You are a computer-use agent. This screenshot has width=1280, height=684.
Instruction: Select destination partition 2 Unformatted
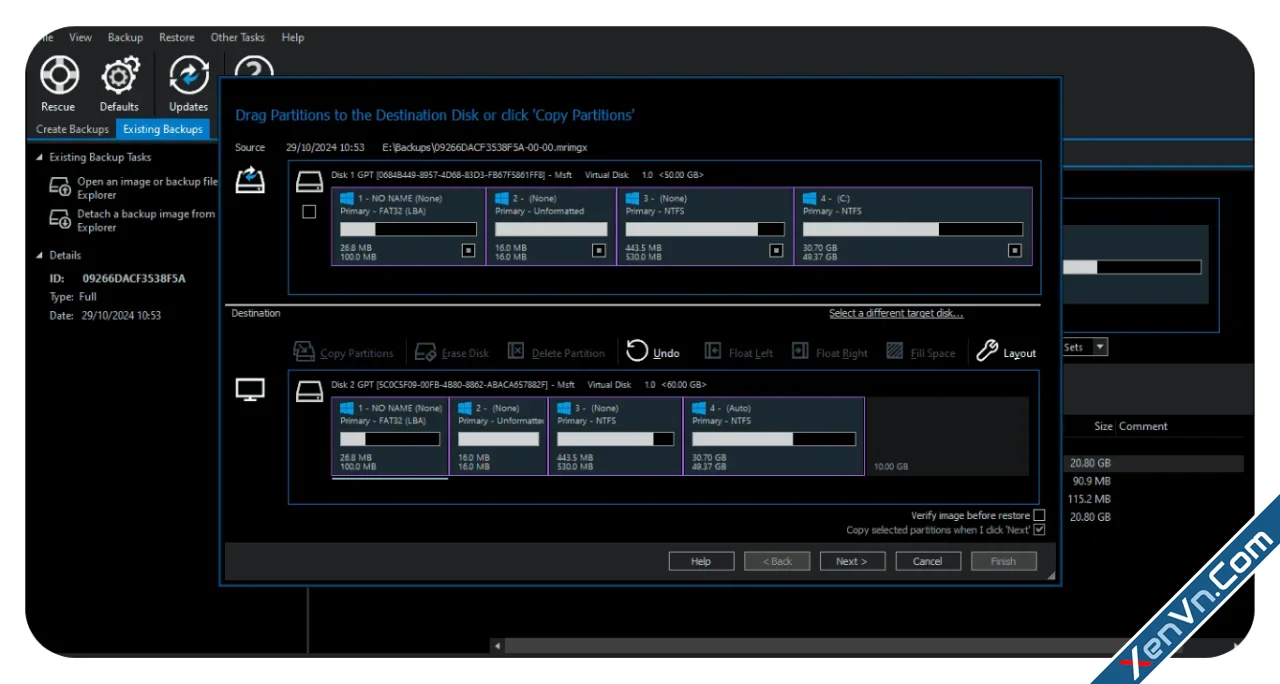498,437
